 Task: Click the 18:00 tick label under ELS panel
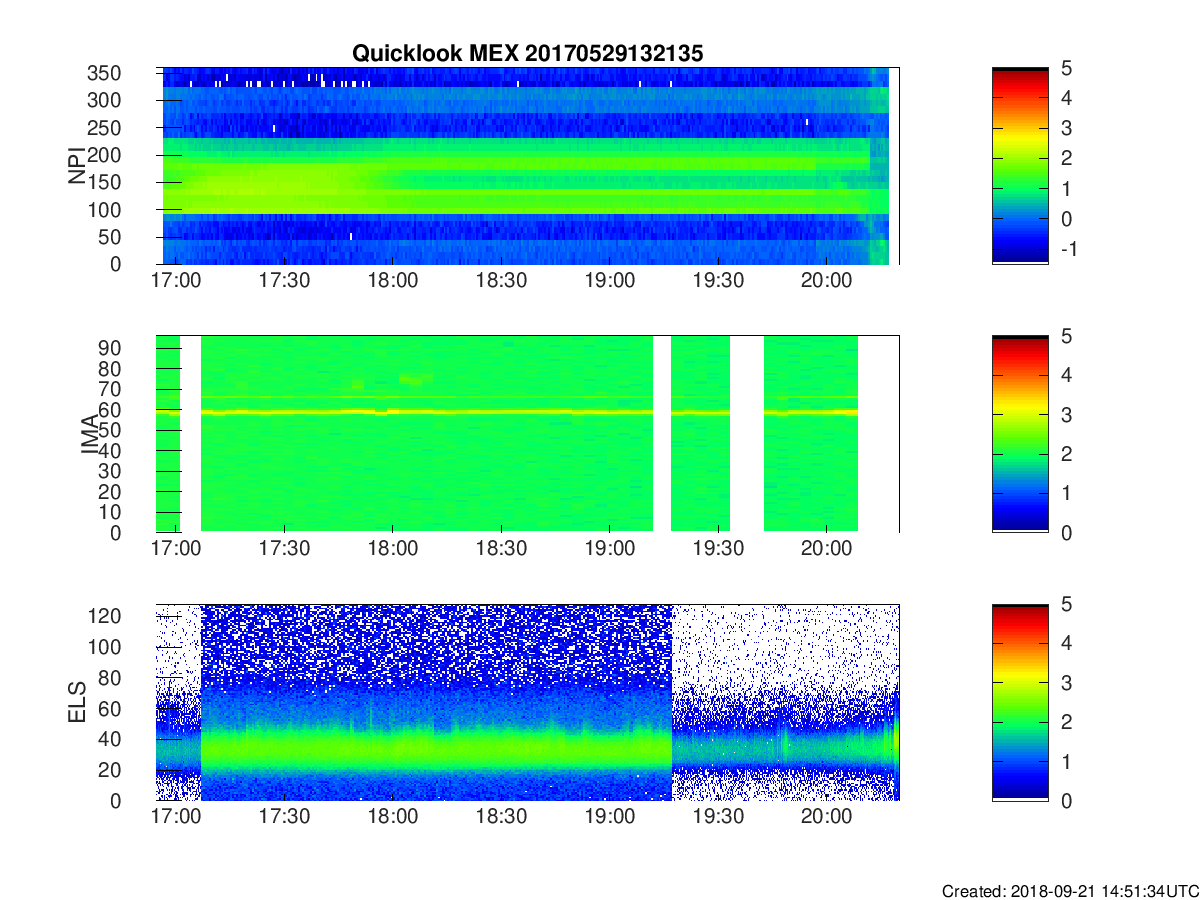tap(393, 818)
